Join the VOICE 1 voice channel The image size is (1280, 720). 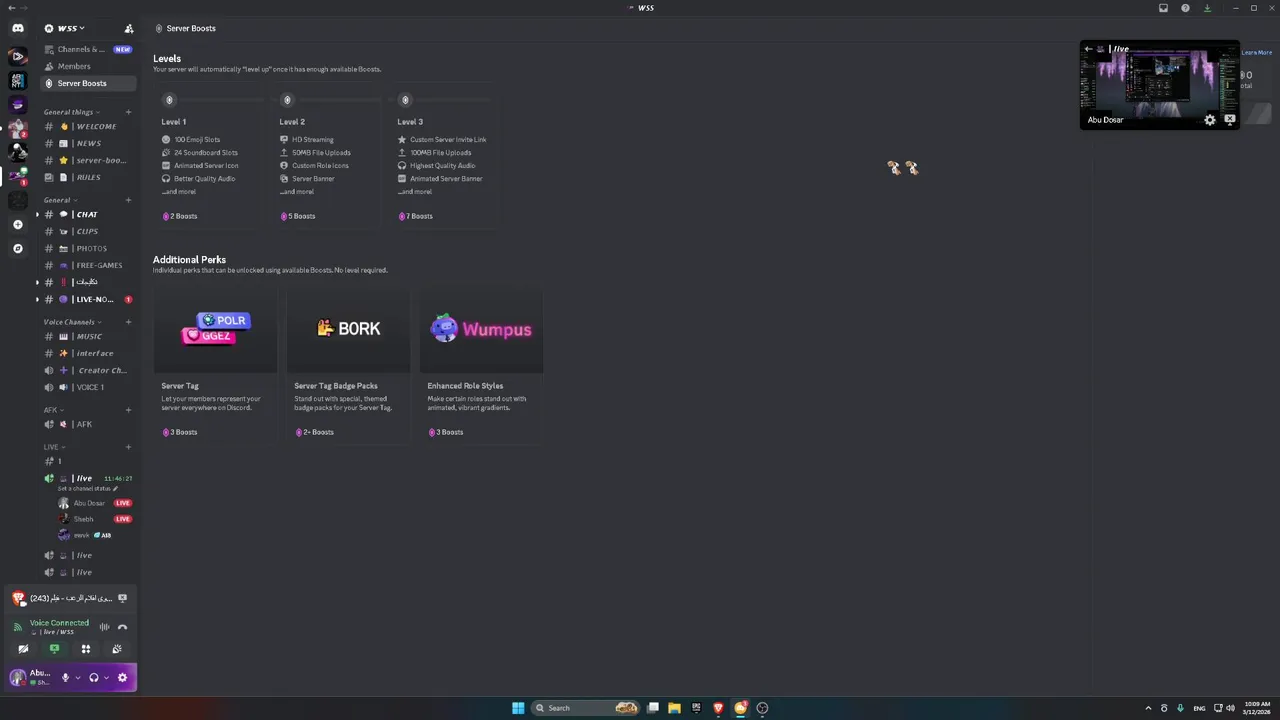coord(88,388)
